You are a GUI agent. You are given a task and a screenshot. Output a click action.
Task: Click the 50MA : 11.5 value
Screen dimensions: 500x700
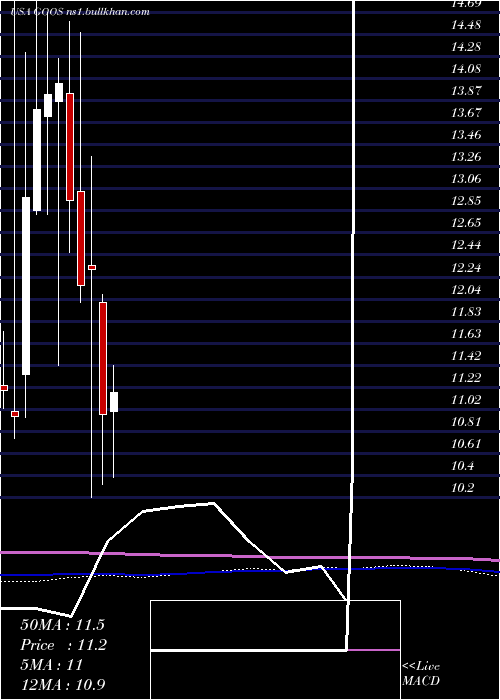pyautogui.click(x=62, y=625)
